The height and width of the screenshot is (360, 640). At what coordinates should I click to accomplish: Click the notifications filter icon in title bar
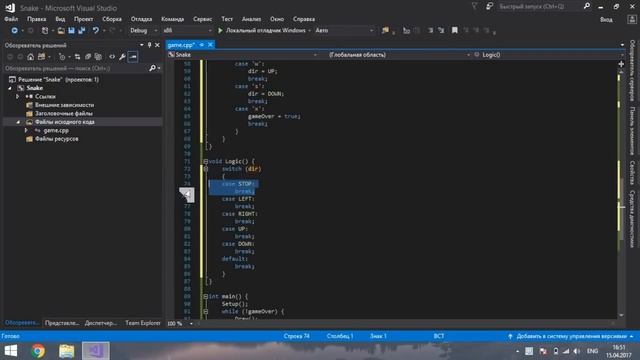(474, 7)
